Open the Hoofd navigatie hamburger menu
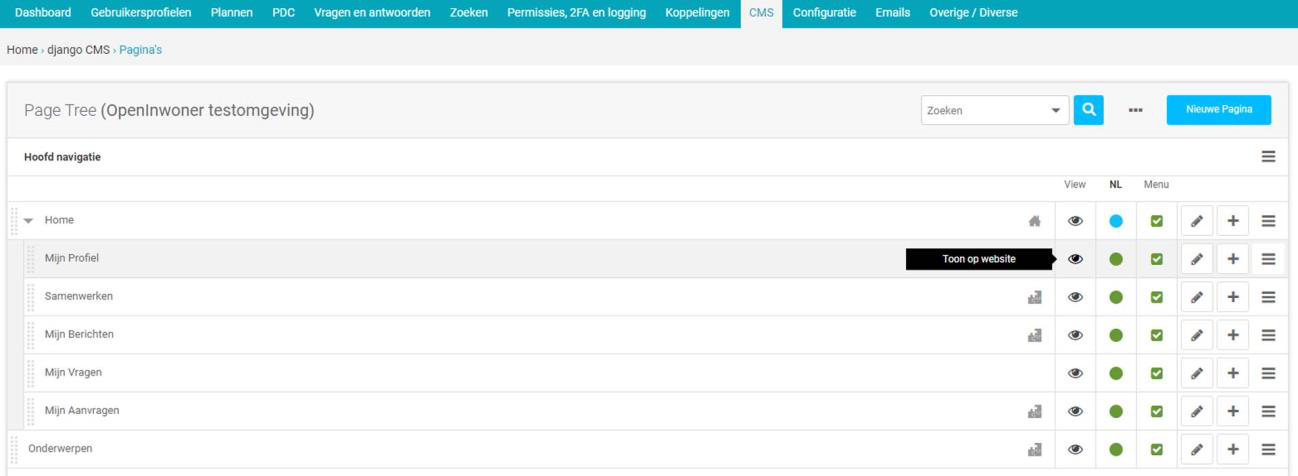Image resolution: width=1298 pixels, height=476 pixels. (x=1268, y=157)
